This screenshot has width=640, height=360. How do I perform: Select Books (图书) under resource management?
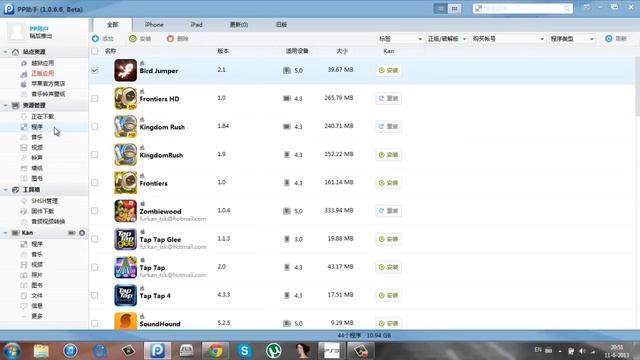tap(37, 178)
